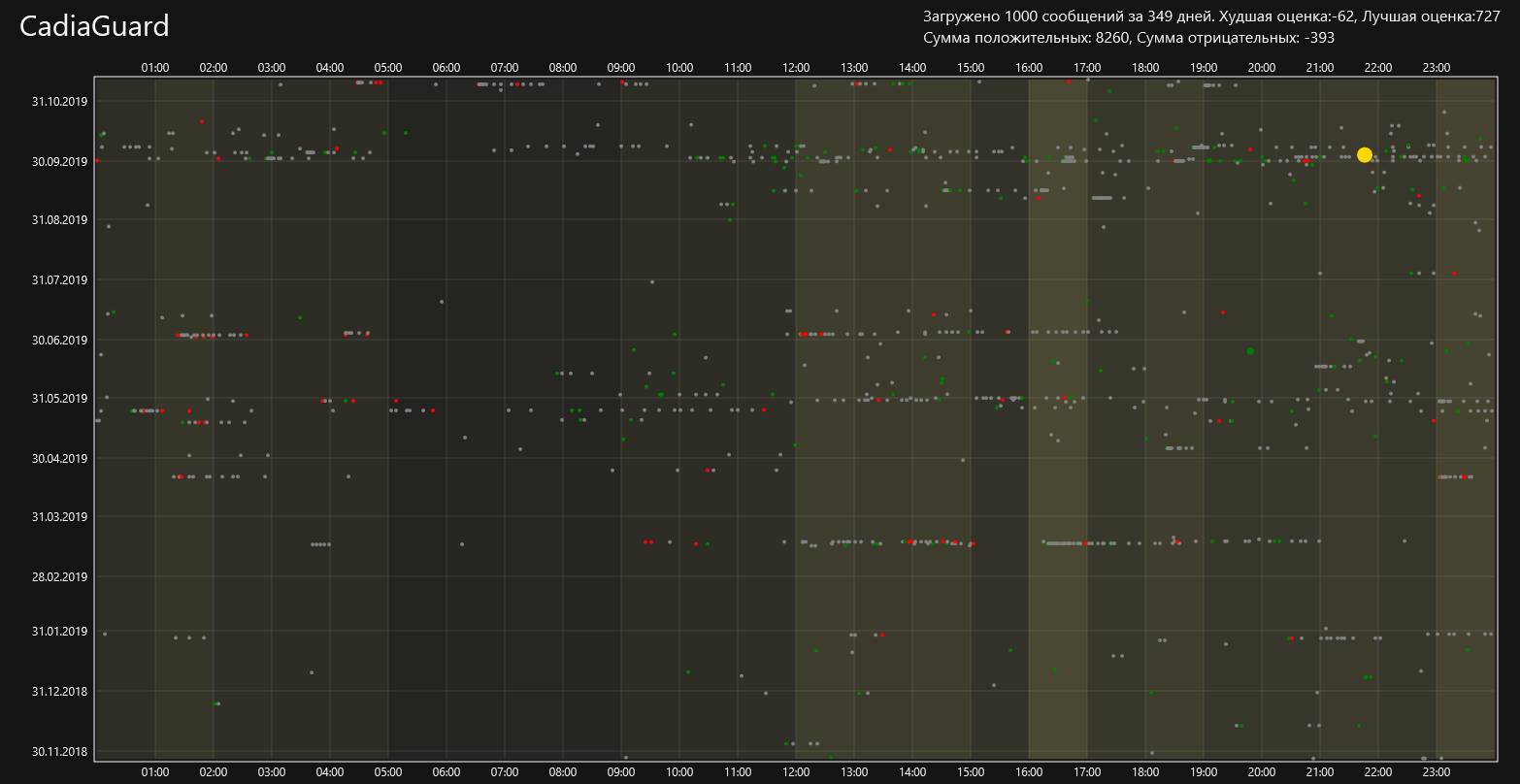Screen dimensions: 1520x784
Task: Click 17:00 on the top time axis
Action: [1087, 68]
